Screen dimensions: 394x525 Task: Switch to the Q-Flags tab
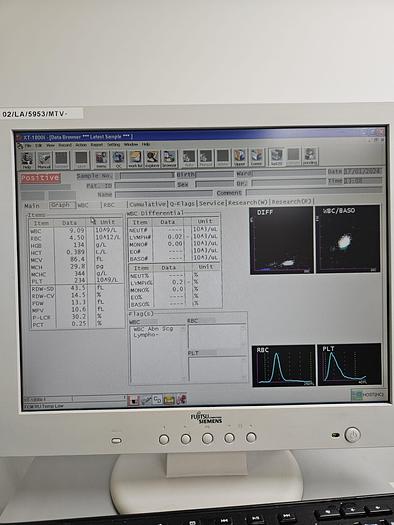[x=182, y=203]
